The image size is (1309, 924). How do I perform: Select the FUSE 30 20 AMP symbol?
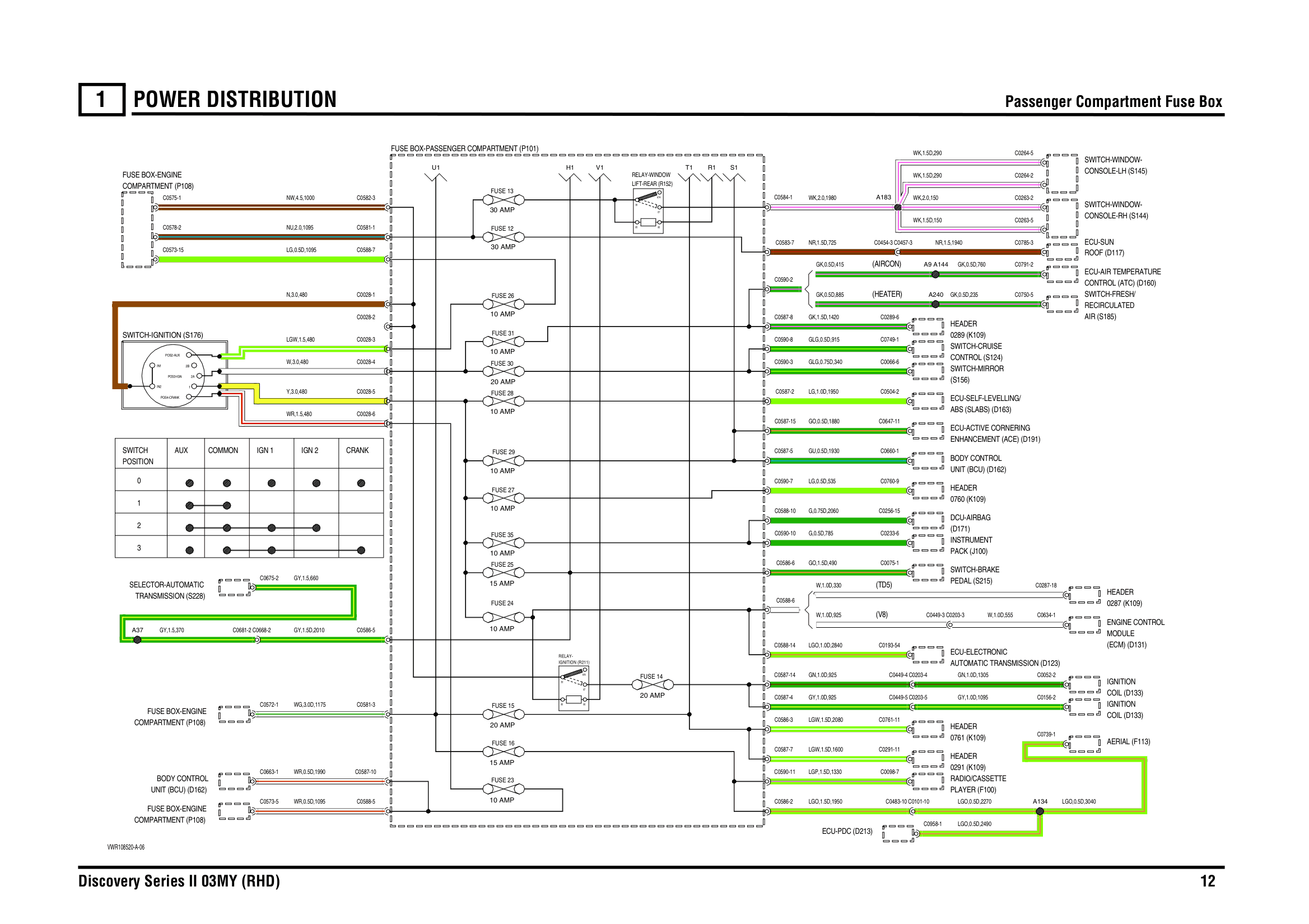503,372
